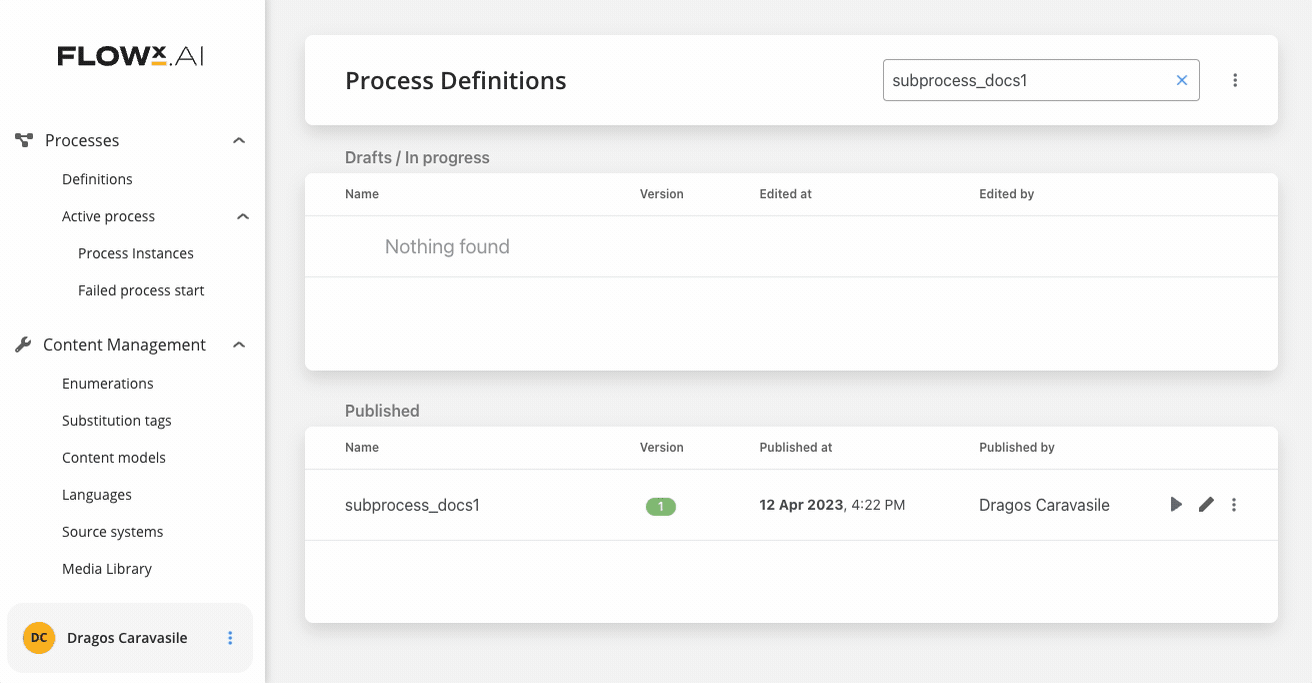Viewport: 1312px width, 683px height.
Task: Click the Content Management section label
Action: (124, 345)
